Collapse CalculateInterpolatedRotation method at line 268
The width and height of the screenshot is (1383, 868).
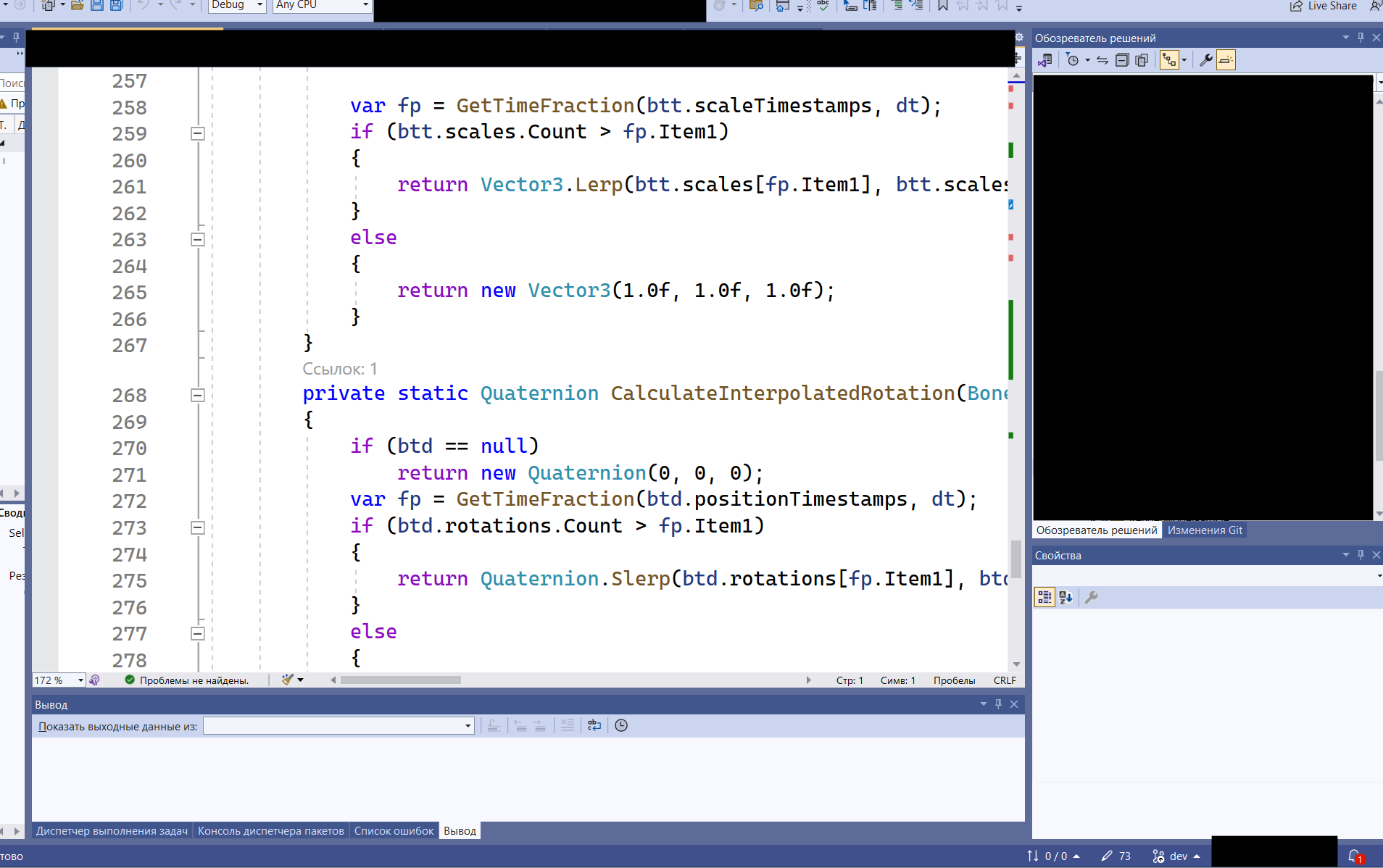[x=197, y=395]
